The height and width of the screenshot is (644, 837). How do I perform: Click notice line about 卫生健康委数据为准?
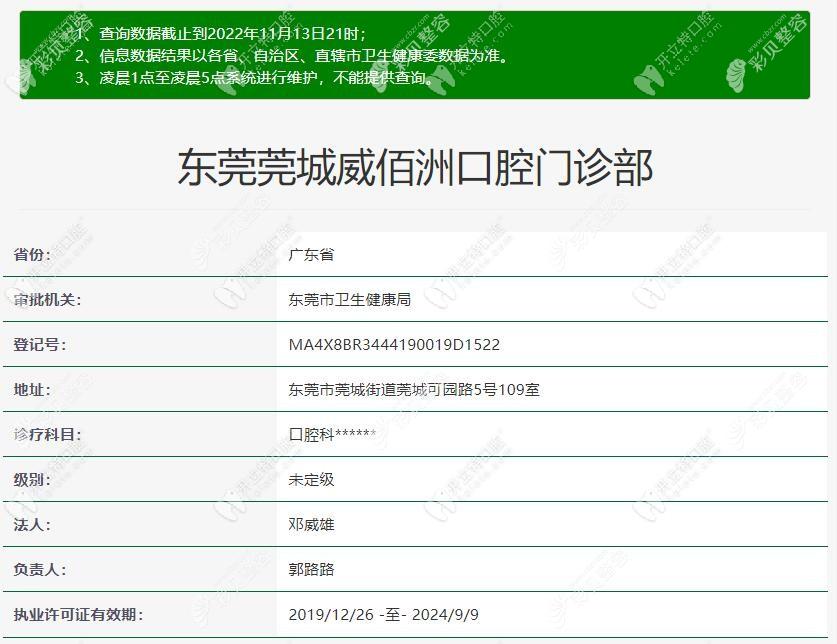point(291,56)
